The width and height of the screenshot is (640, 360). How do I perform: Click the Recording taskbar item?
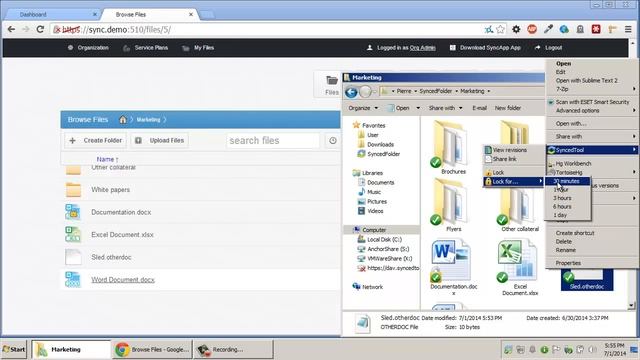233,349
